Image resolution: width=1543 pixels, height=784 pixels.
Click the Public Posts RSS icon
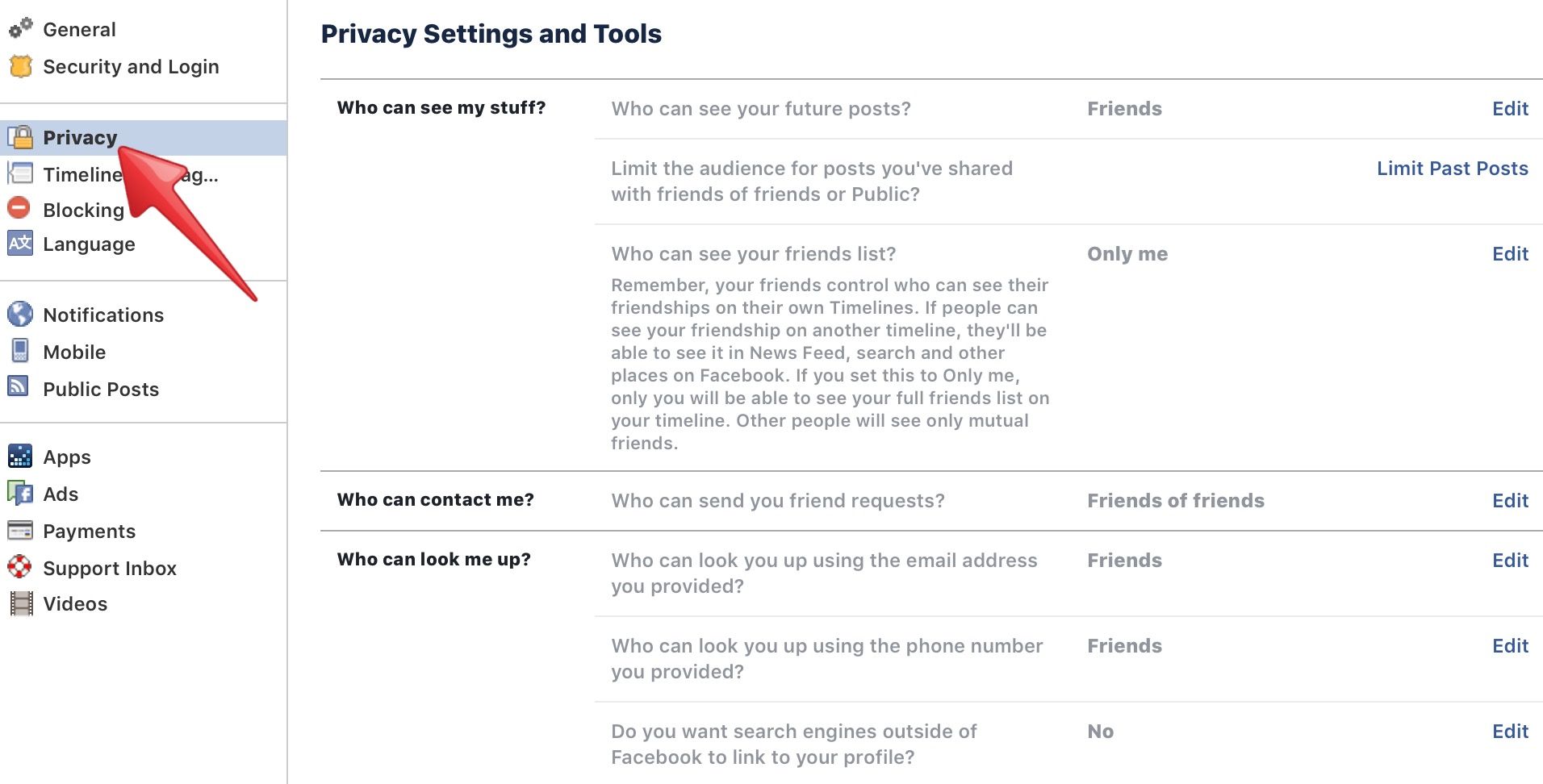19,386
